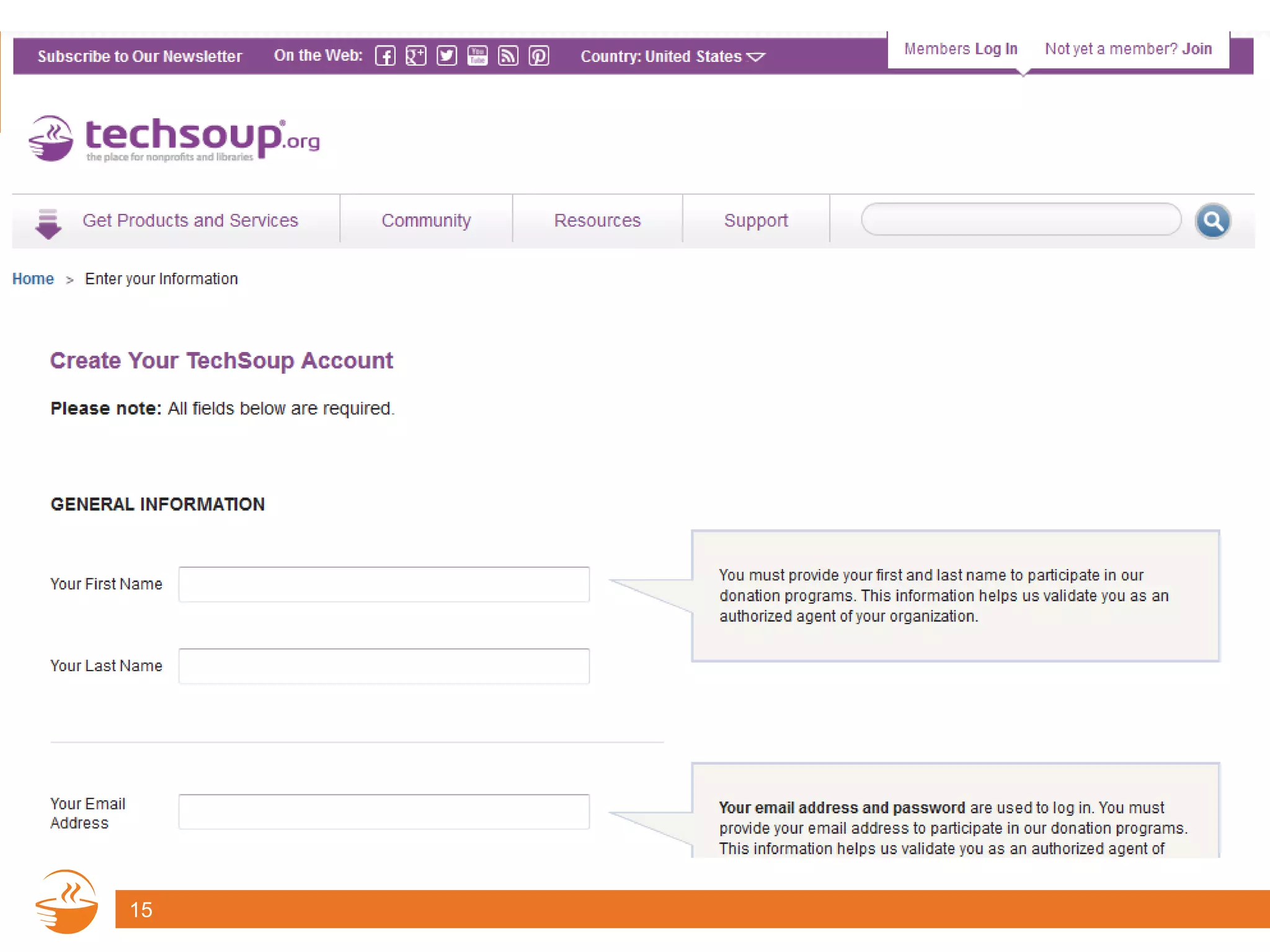
Task: Click the Join membership link
Action: click(1196, 49)
